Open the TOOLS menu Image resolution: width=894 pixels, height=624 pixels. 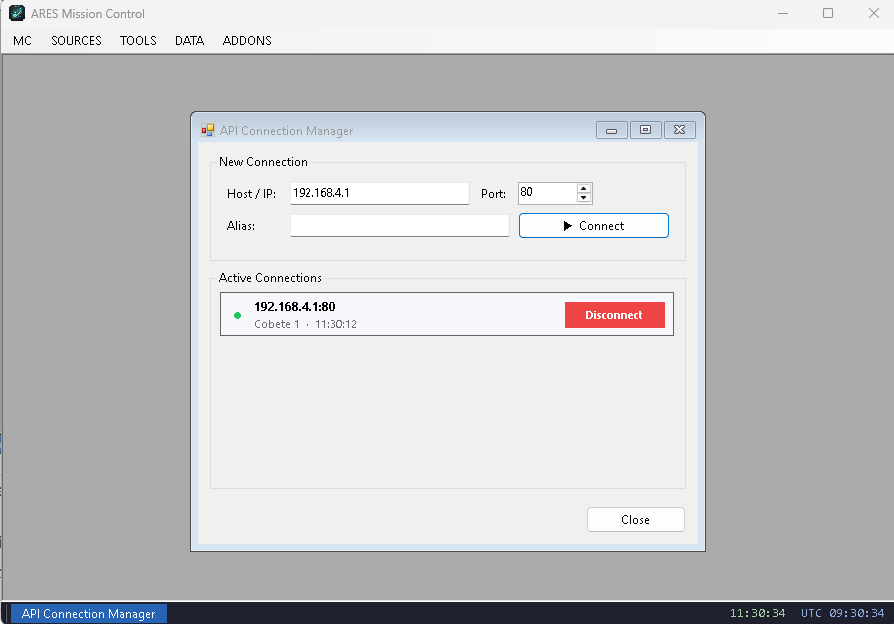point(138,40)
